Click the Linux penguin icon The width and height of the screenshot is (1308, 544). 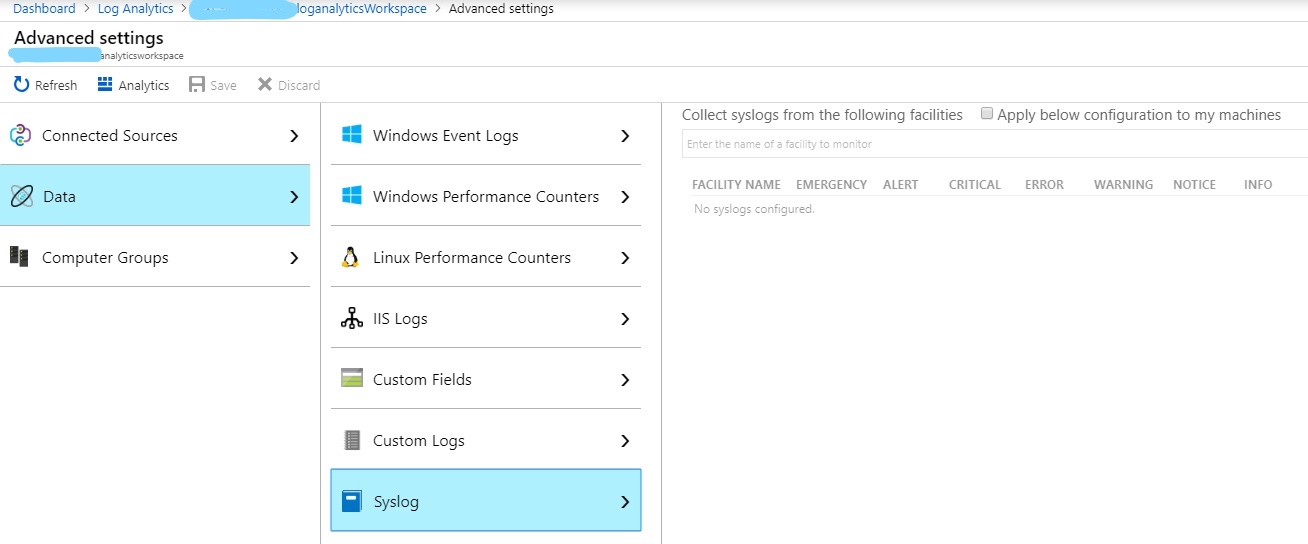click(350, 257)
